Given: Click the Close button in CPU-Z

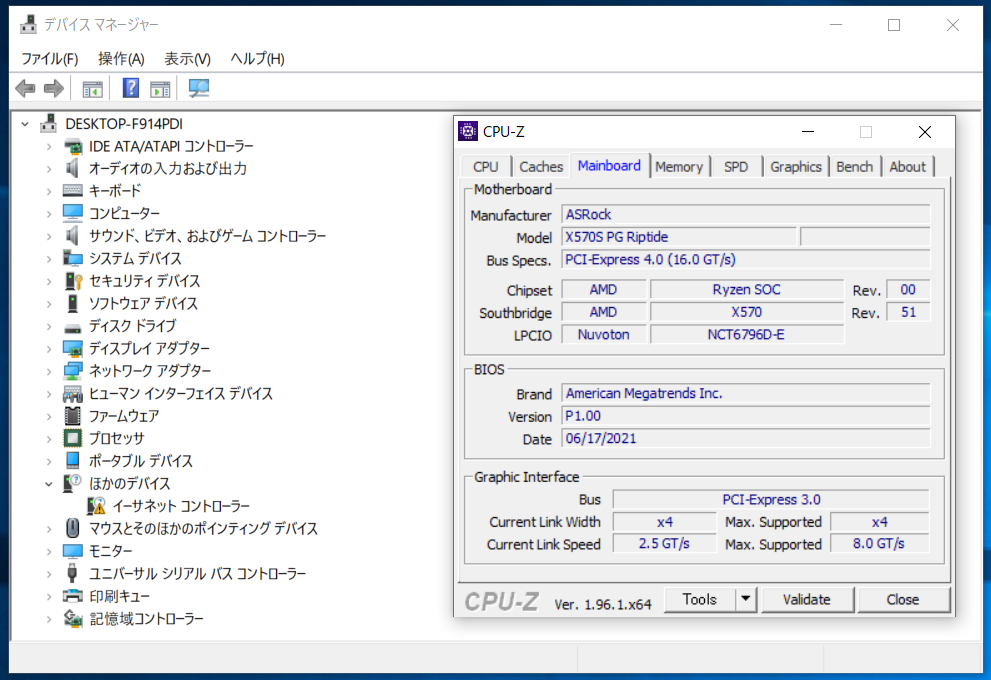Looking at the screenshot, I should click(x=903, y=599).
